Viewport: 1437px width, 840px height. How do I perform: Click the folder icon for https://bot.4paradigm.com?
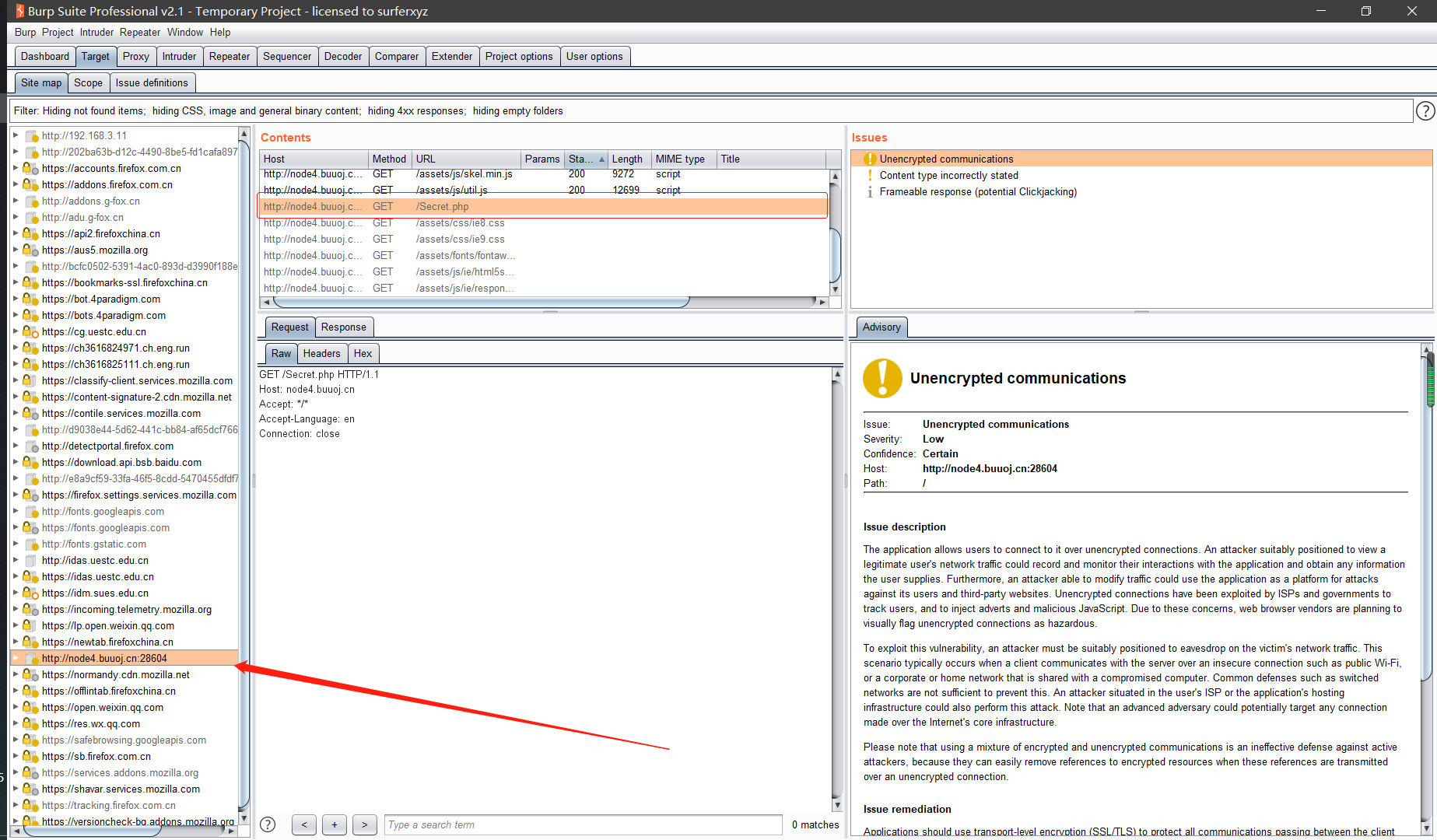point(30,299)
